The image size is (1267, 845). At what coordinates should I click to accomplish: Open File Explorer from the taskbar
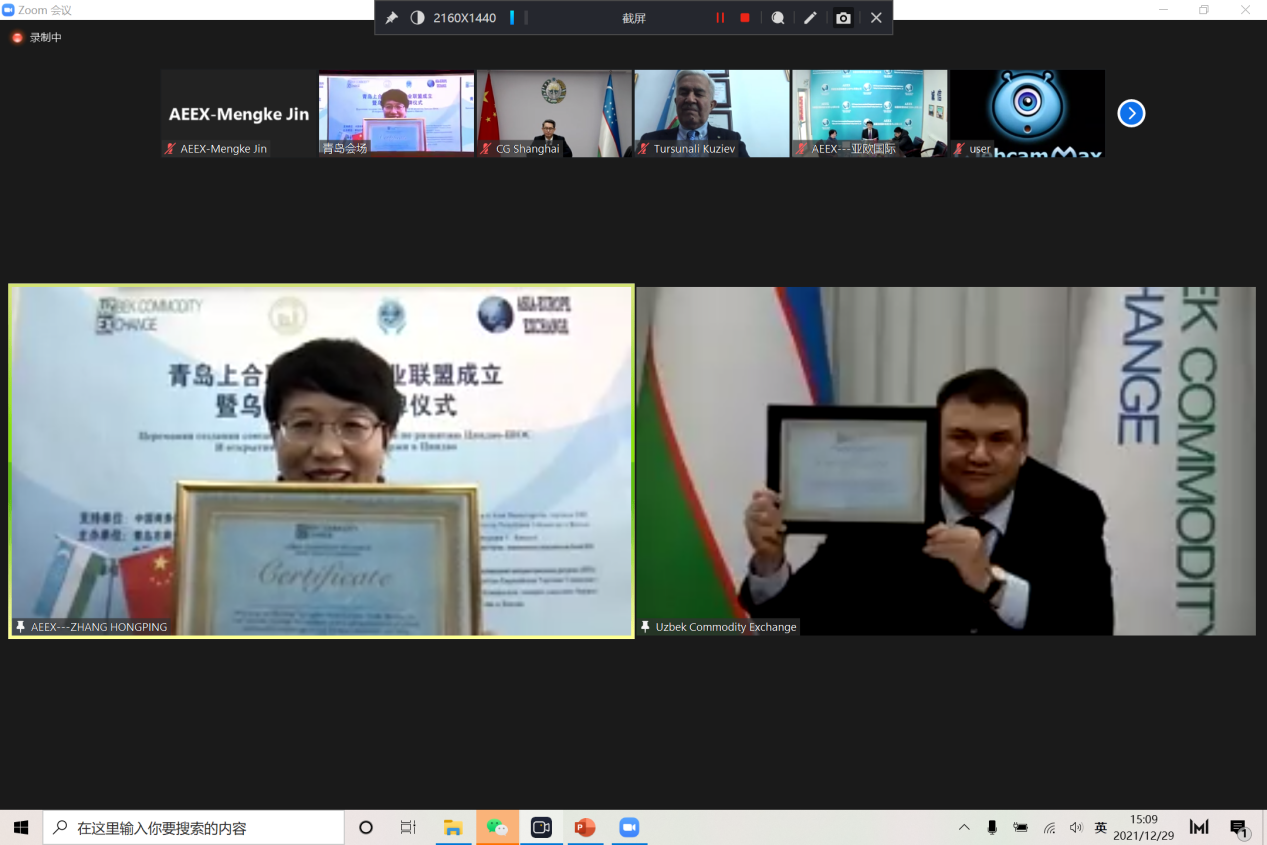click(x=453, y=827)
